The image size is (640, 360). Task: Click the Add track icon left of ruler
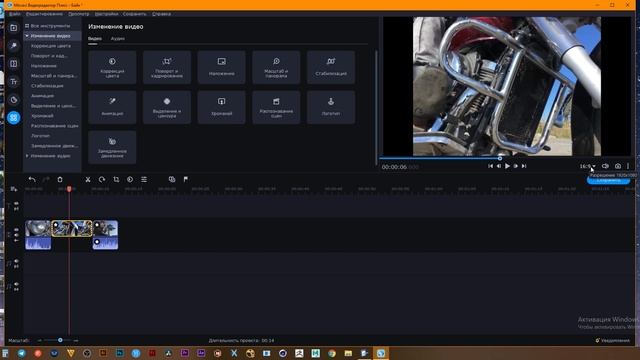pyautogui.click(x=13, y=189)
